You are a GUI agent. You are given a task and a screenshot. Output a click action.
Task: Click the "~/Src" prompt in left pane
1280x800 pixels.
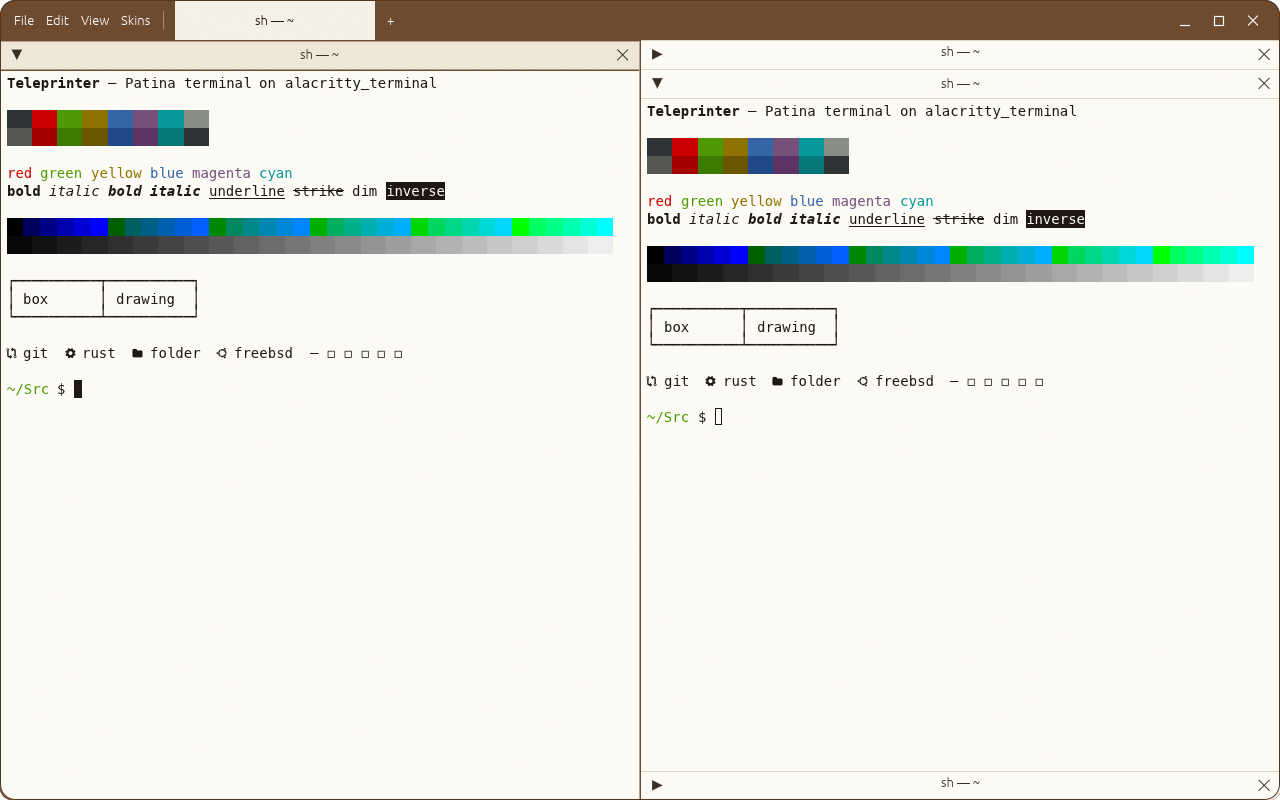pos(28,389)
